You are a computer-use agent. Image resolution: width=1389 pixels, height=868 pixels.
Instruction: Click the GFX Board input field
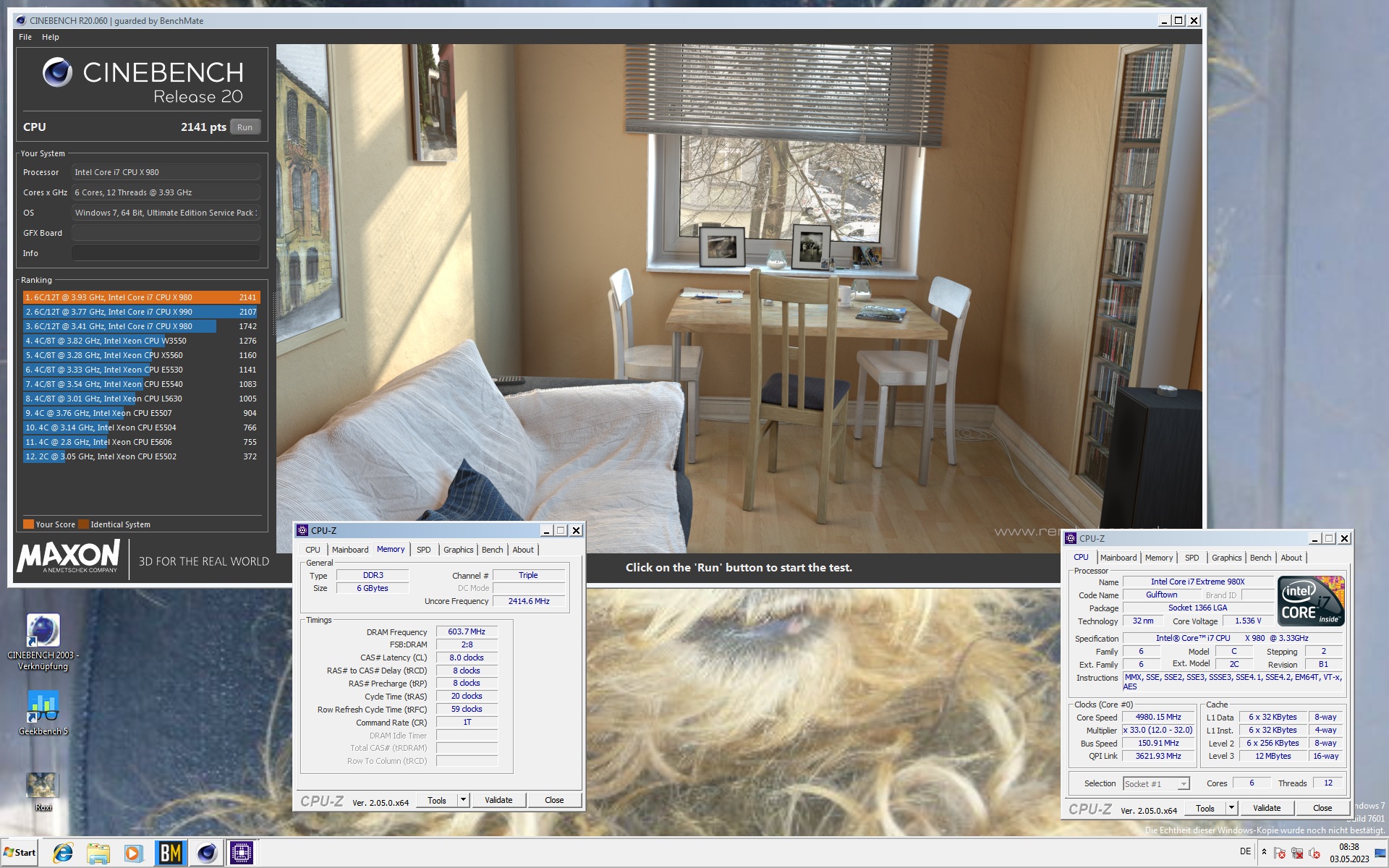[166, 233]
